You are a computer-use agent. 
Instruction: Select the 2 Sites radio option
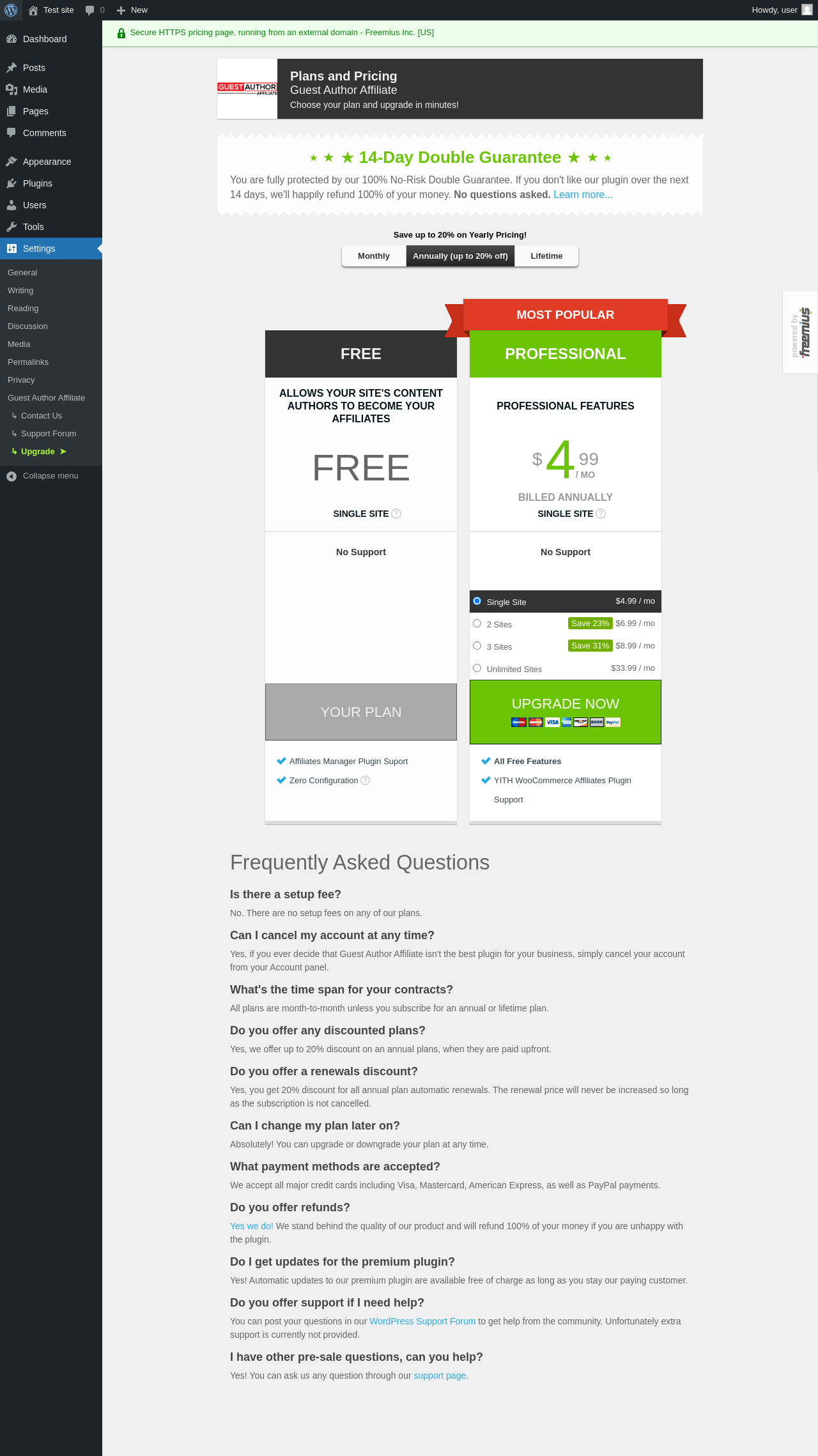click(x=477, y=624)
